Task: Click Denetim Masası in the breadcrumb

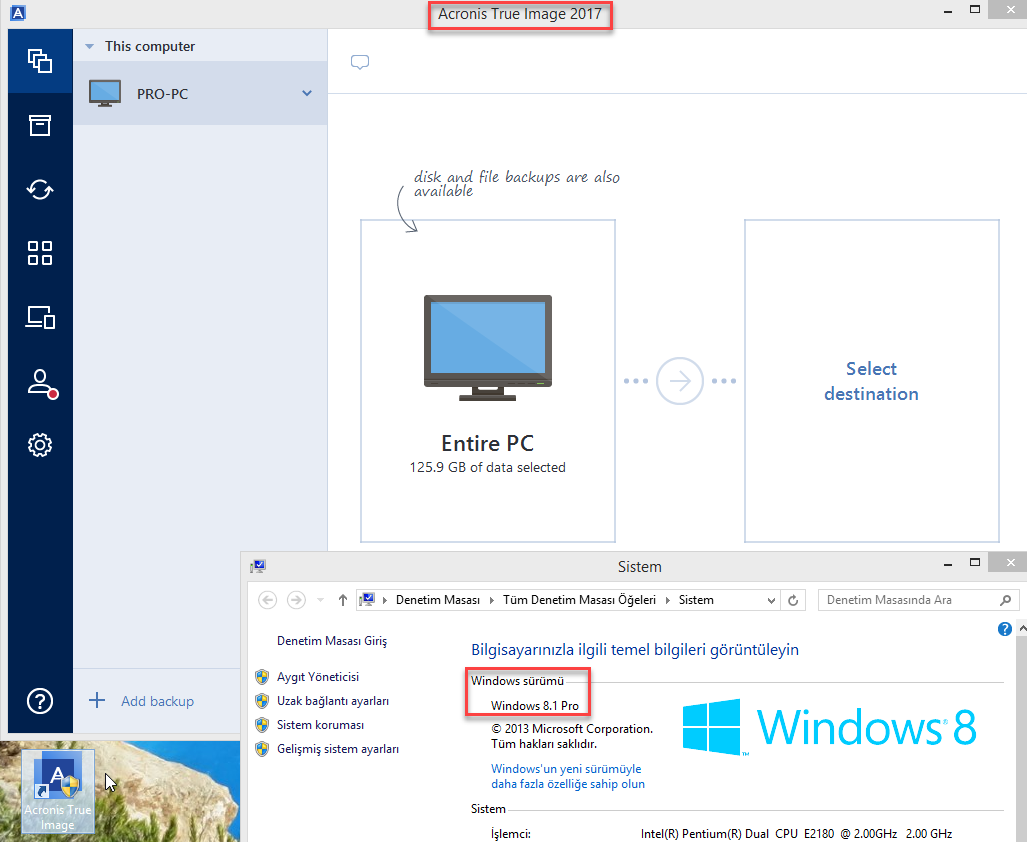Action: tap(438, 600)
